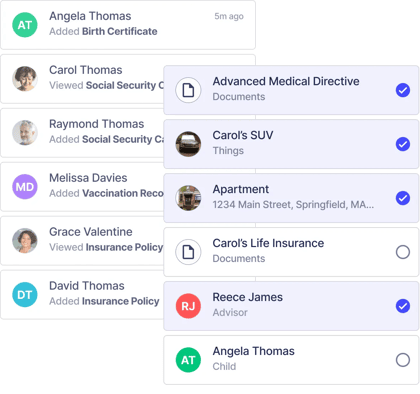The image size is (420, 394).
Task: Uncheck Advanced Medical Directive
Action: pyautogui.click(x=403, y=90)
